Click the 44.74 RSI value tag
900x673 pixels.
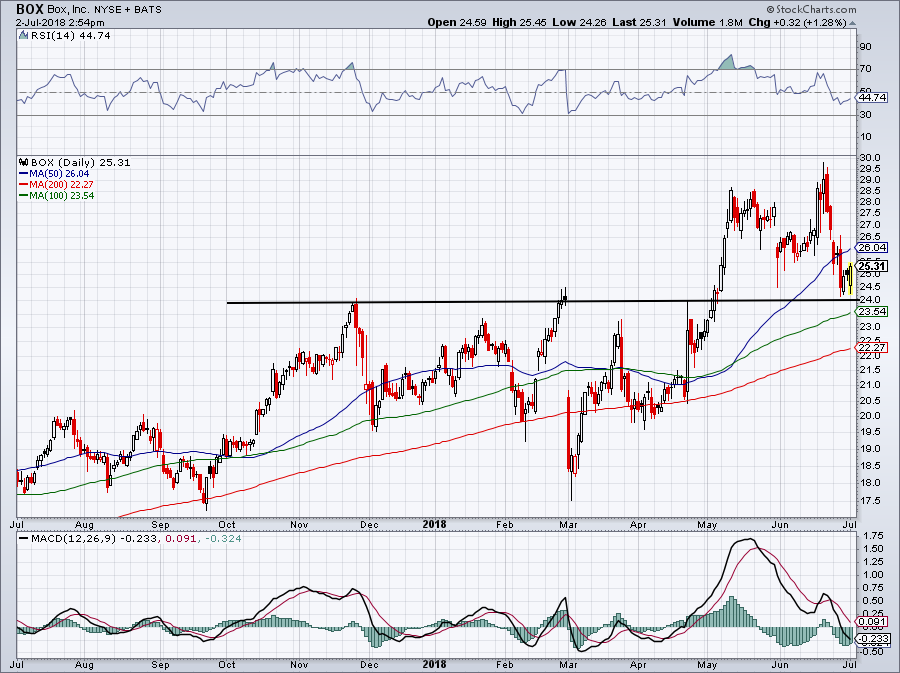tap(873, 98)
